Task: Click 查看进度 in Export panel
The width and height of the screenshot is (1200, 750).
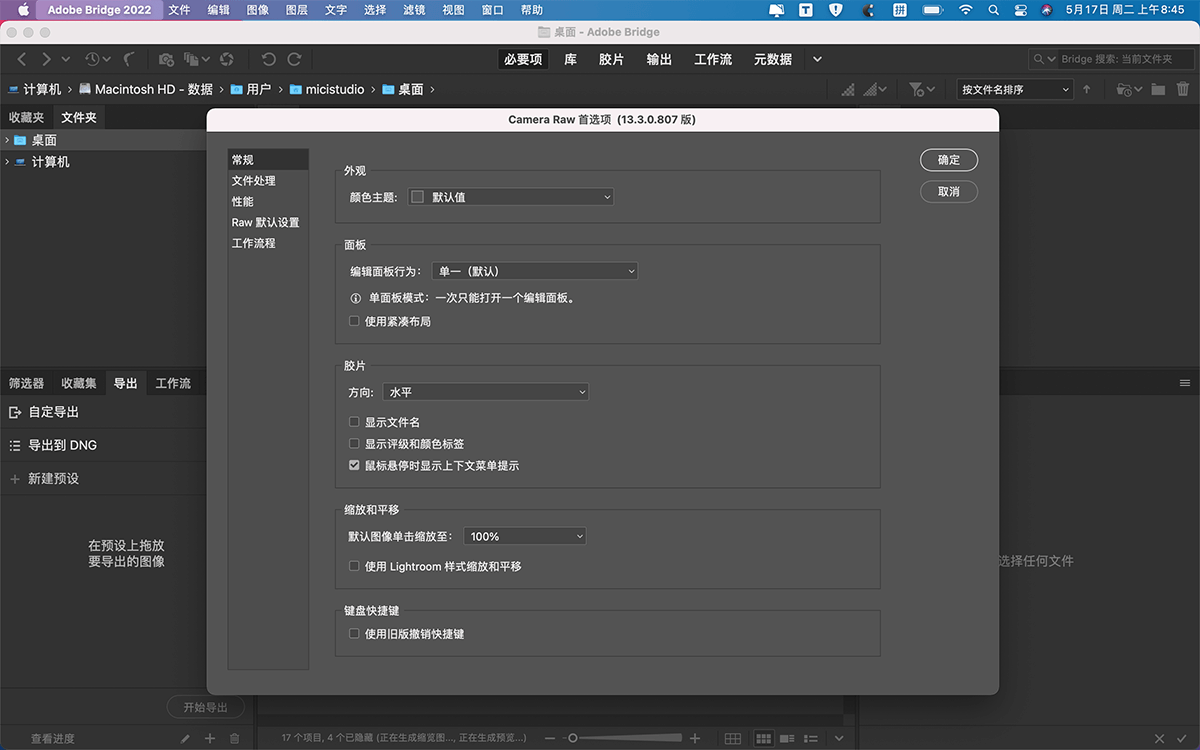Action: point(53,739)
